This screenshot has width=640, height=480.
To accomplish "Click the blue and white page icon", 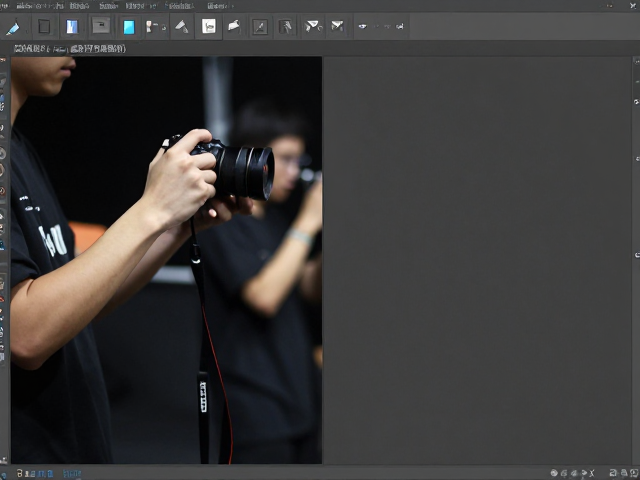I will (72, 27).
